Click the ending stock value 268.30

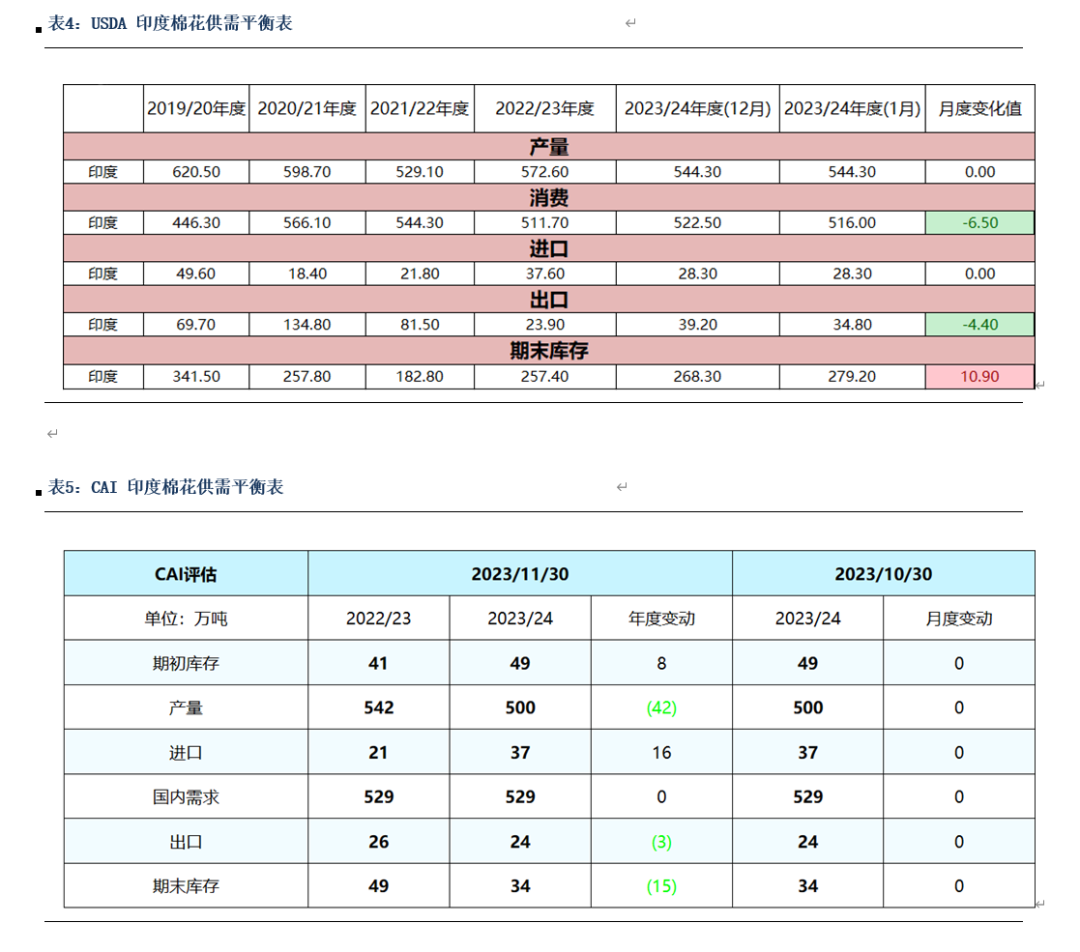698,377
